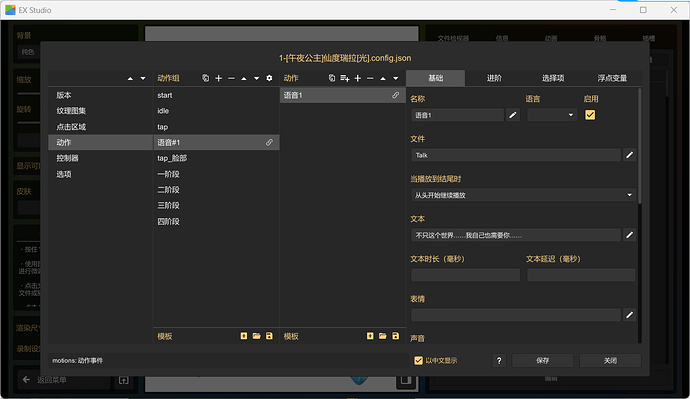Select the start motion group
The image size is (690, 399).
point(216,95)
